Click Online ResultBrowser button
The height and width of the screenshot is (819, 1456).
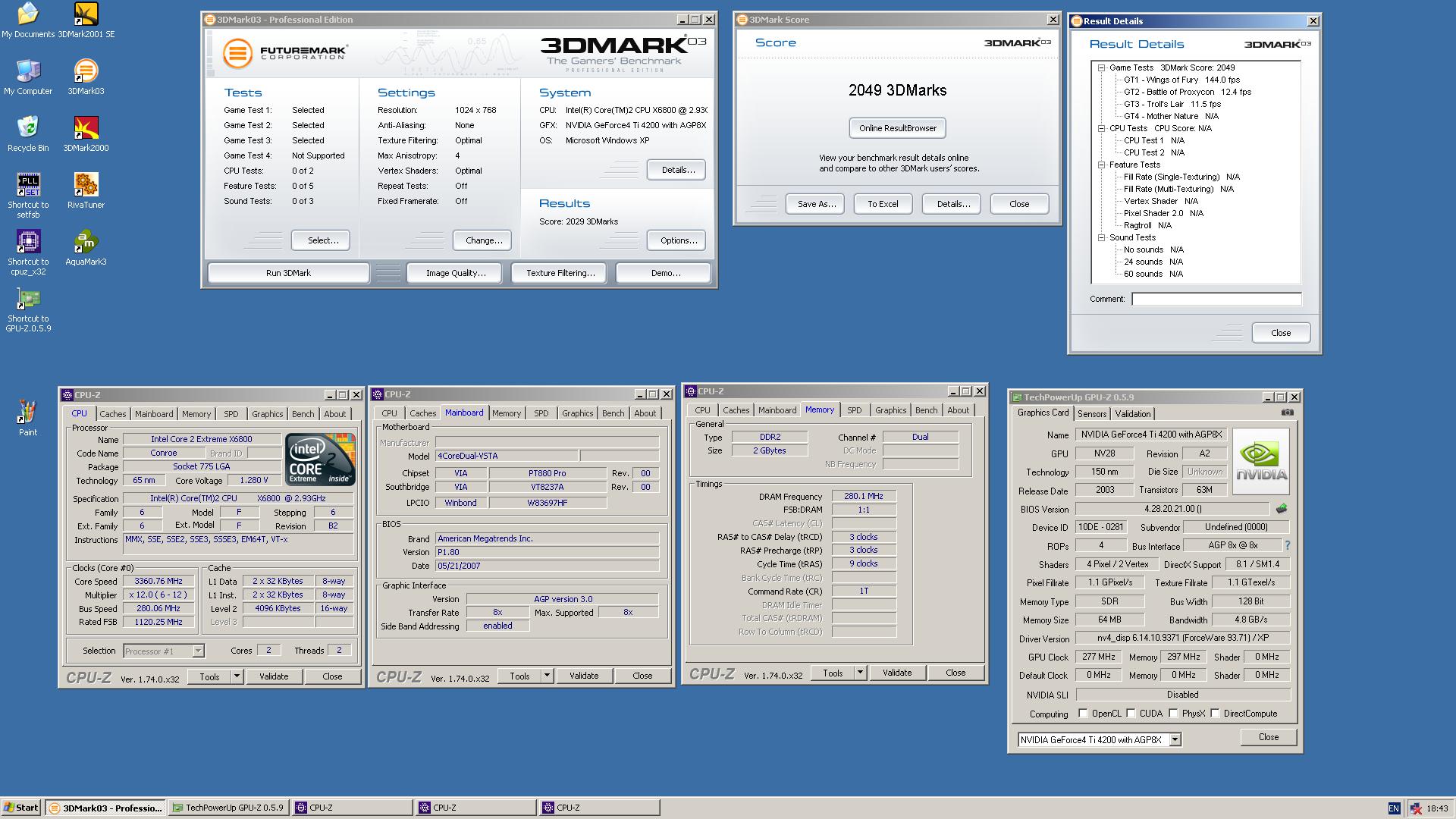click(898, 128)
